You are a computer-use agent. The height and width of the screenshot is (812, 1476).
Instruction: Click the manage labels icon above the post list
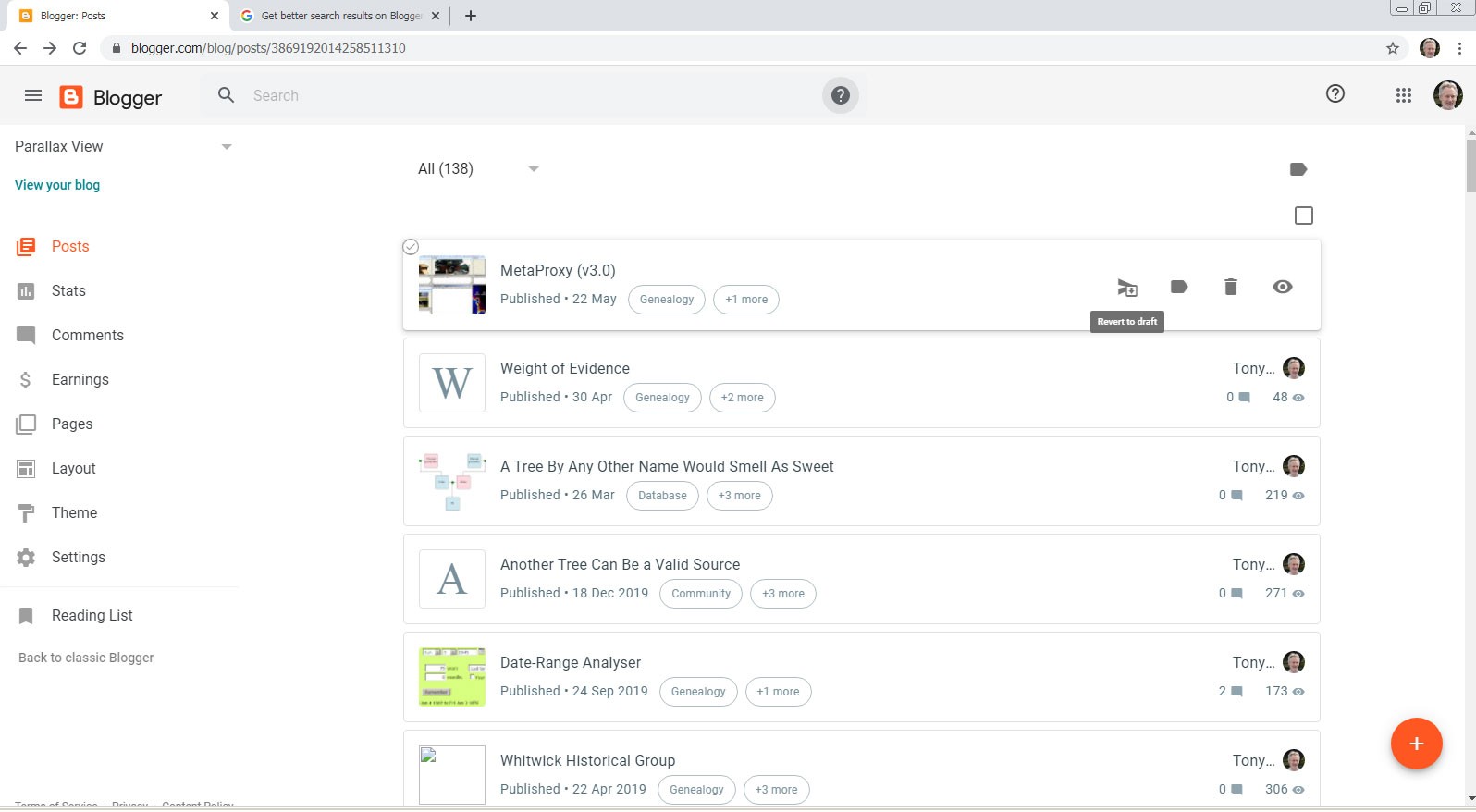click(1298, 169)
